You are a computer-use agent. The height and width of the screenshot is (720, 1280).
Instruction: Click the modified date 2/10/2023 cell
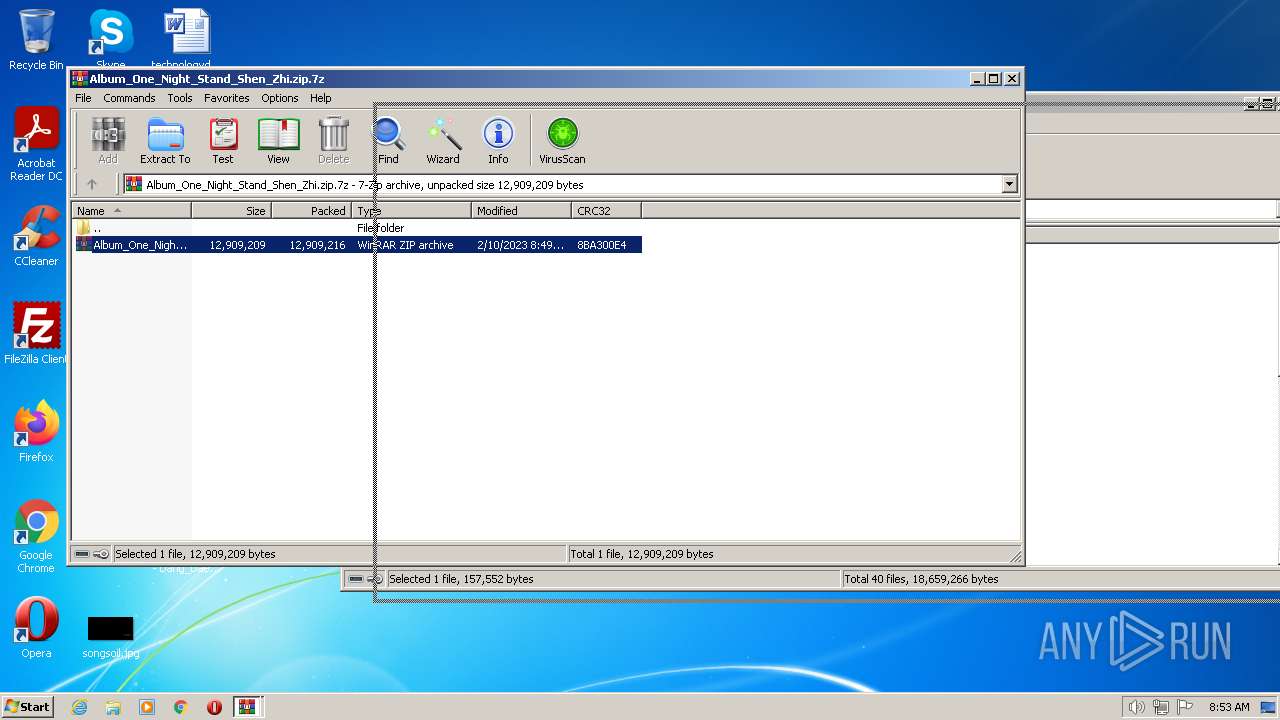(x=520, y=245)
